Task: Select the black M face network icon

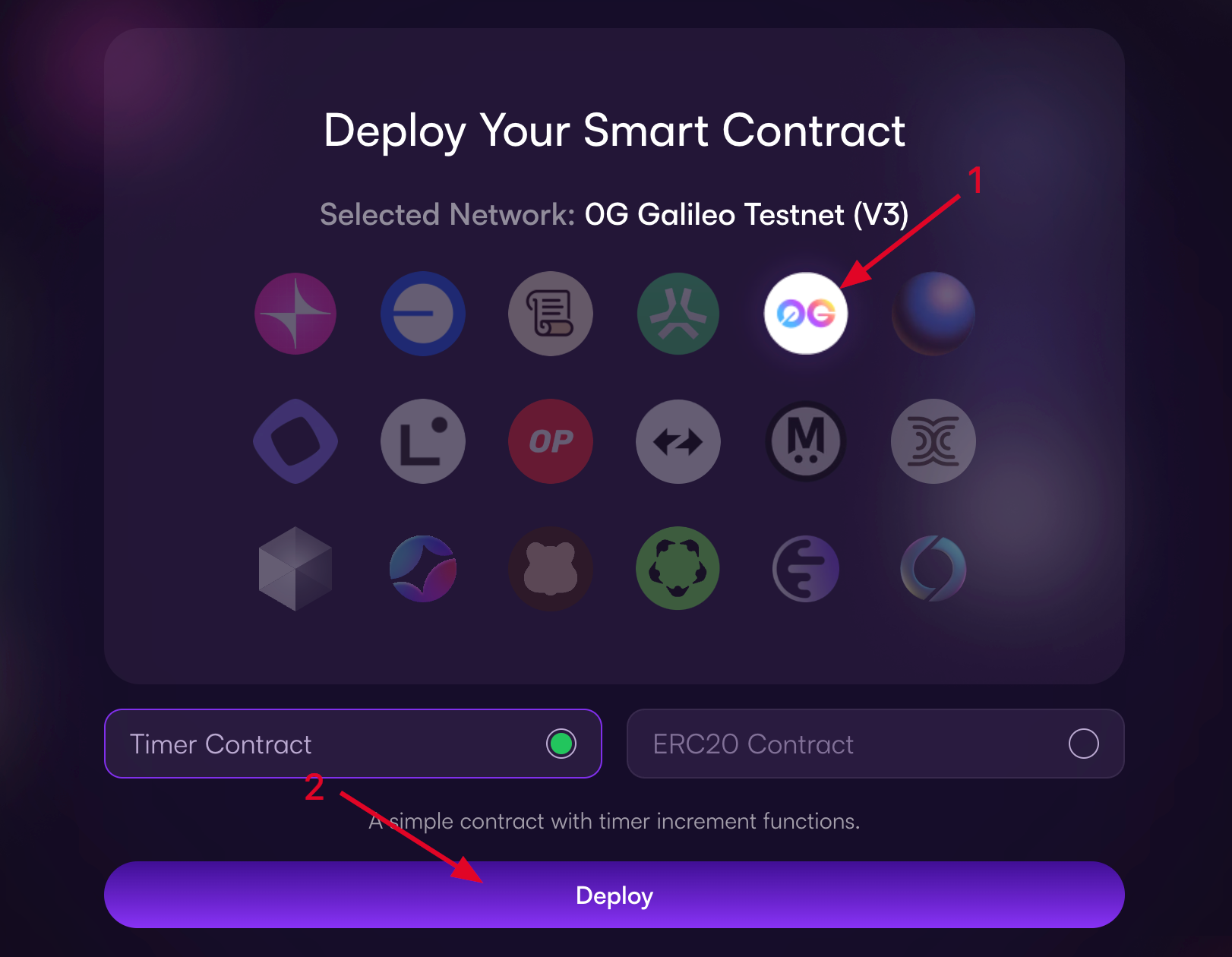Action: (x=806, y=441)
